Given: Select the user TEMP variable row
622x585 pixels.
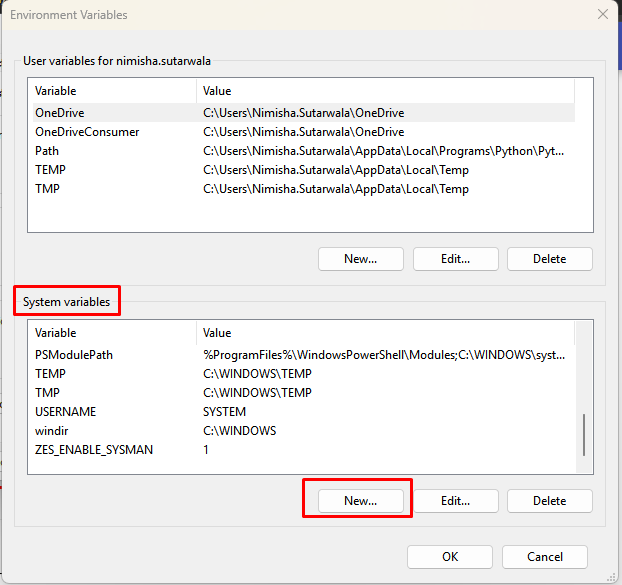Looking at the screenshot, I should tap(50, 170).
